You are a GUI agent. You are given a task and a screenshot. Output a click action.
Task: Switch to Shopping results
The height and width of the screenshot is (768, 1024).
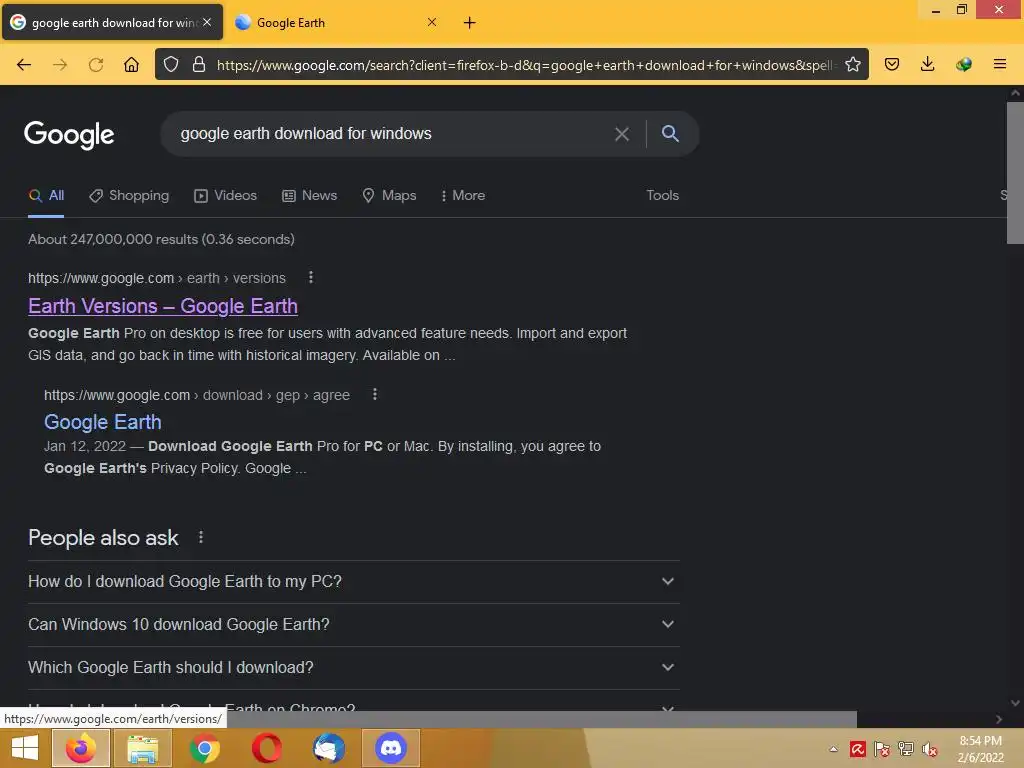click(x=129, y=195)
